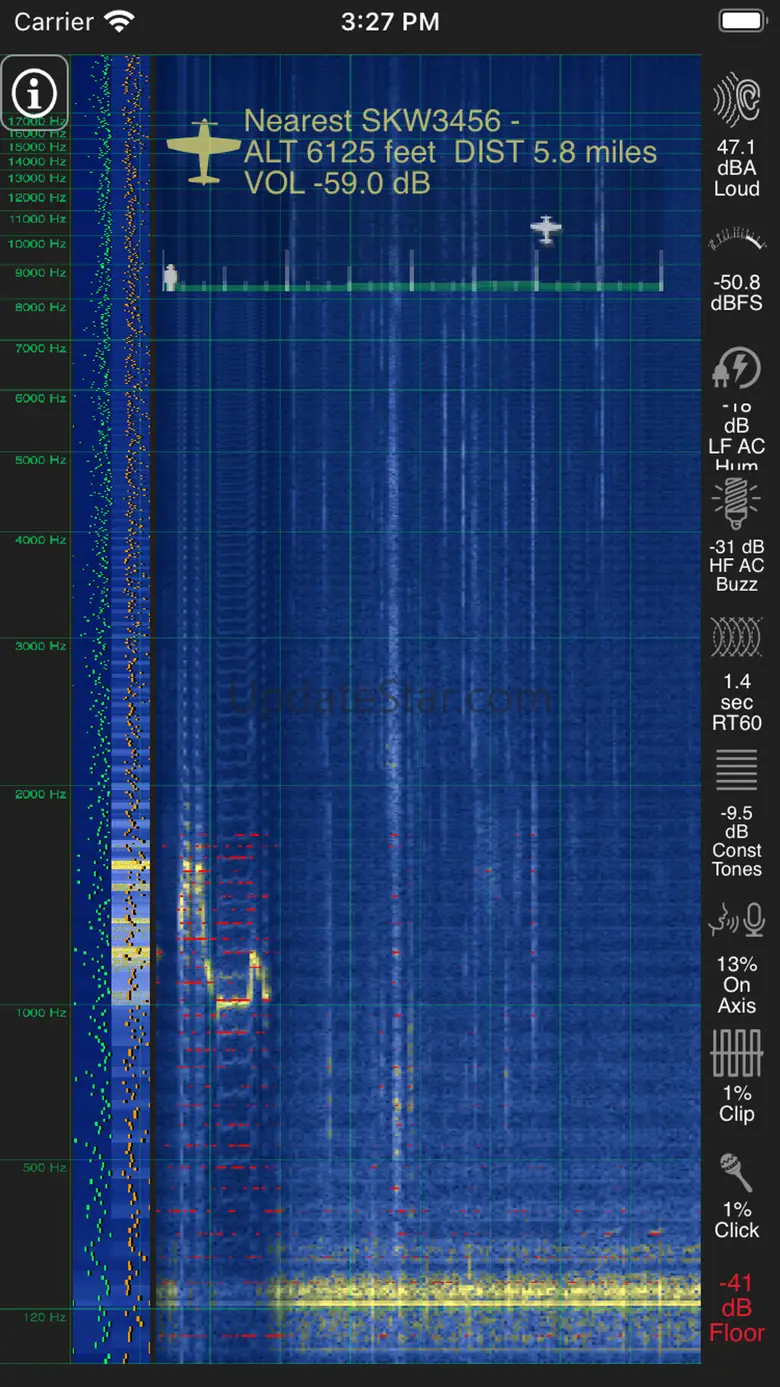Tap the LF AC Hum power plug icon

point(736,368)
